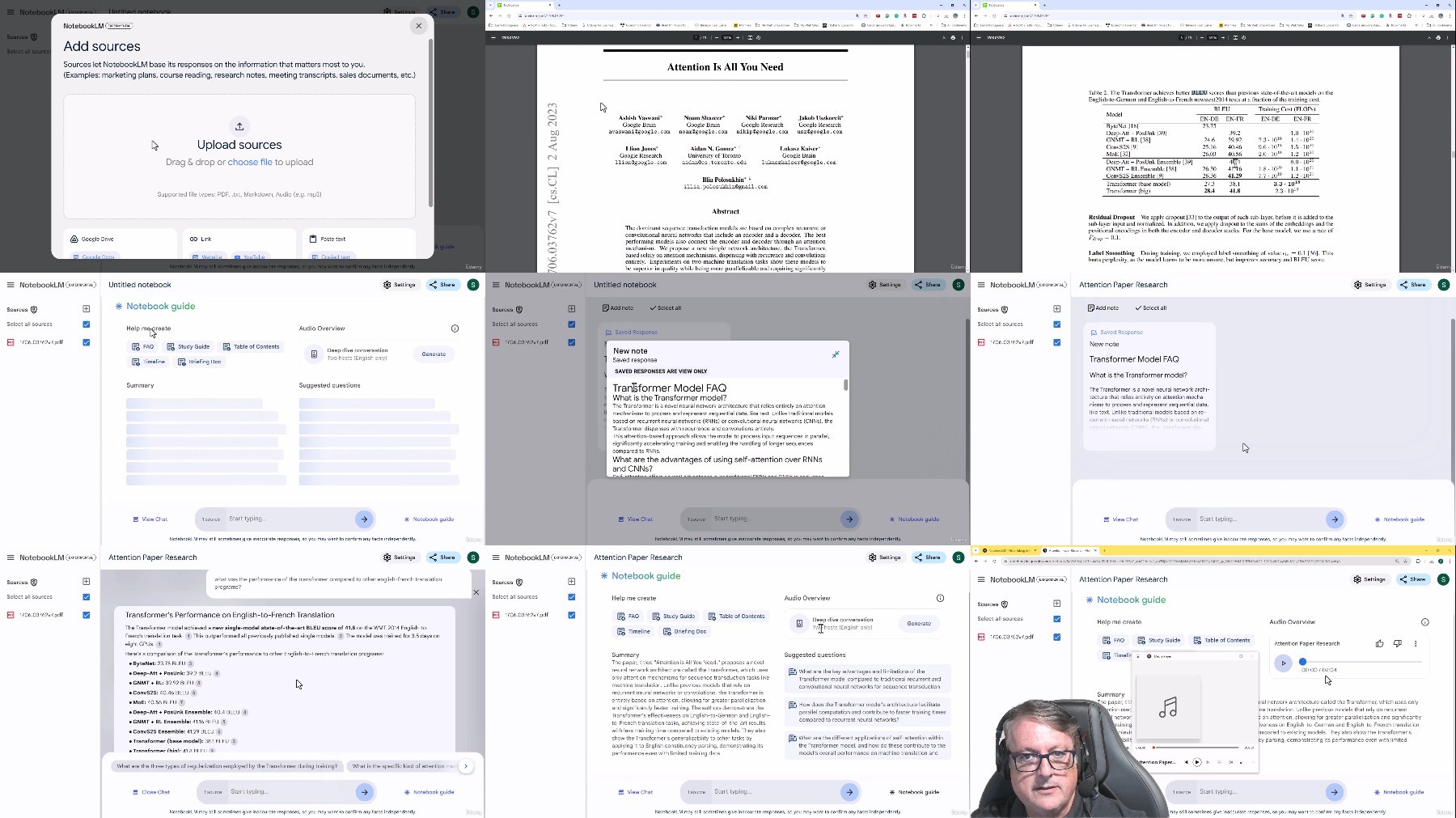The height and width of the screenshot is (818, 1456).
Task: Click previous track in the media player popup
Action: pyautogui.click(x=1187, y=762)
